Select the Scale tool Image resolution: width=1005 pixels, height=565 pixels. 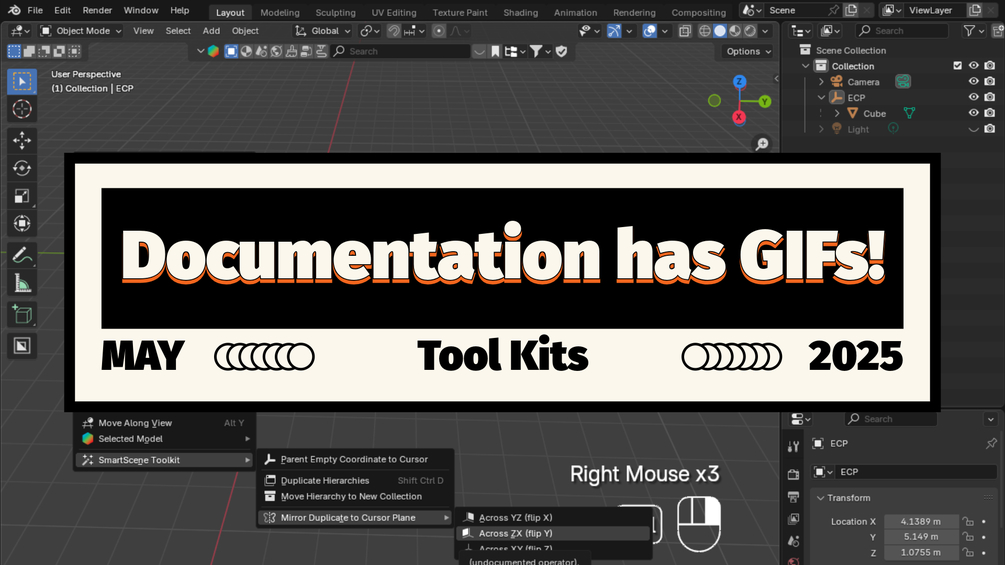pos(22,196)
